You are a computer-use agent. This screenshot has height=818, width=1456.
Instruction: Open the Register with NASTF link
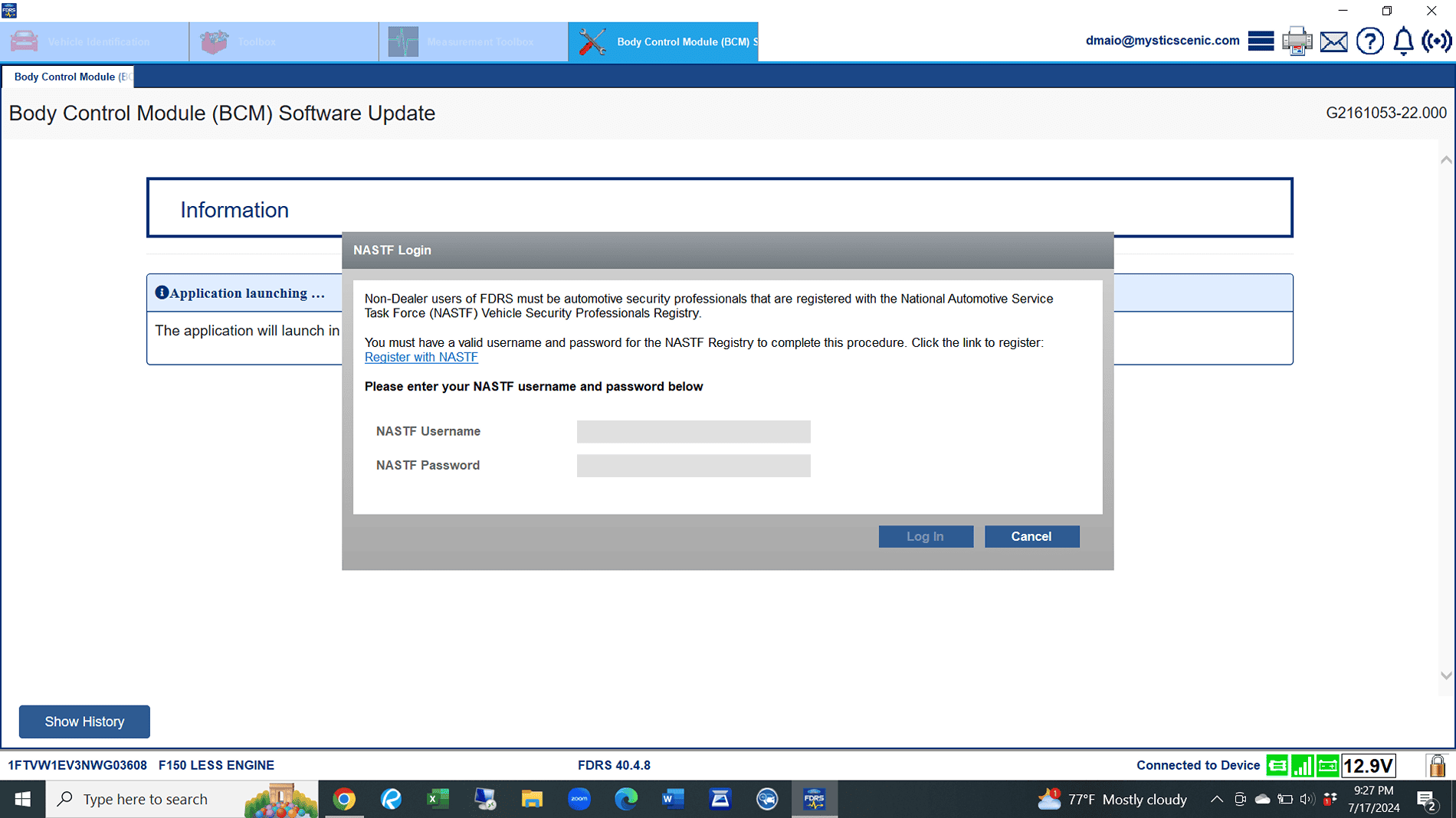pyautogui.click(x=421, y=357)
